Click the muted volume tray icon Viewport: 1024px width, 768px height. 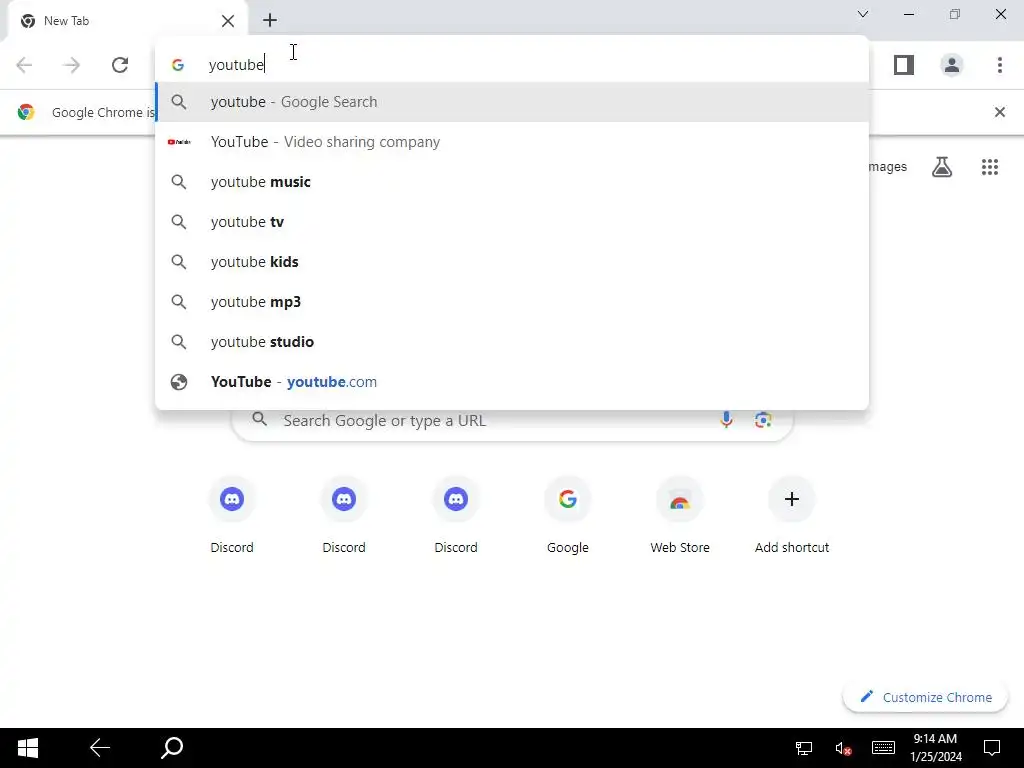pos(843,748)
